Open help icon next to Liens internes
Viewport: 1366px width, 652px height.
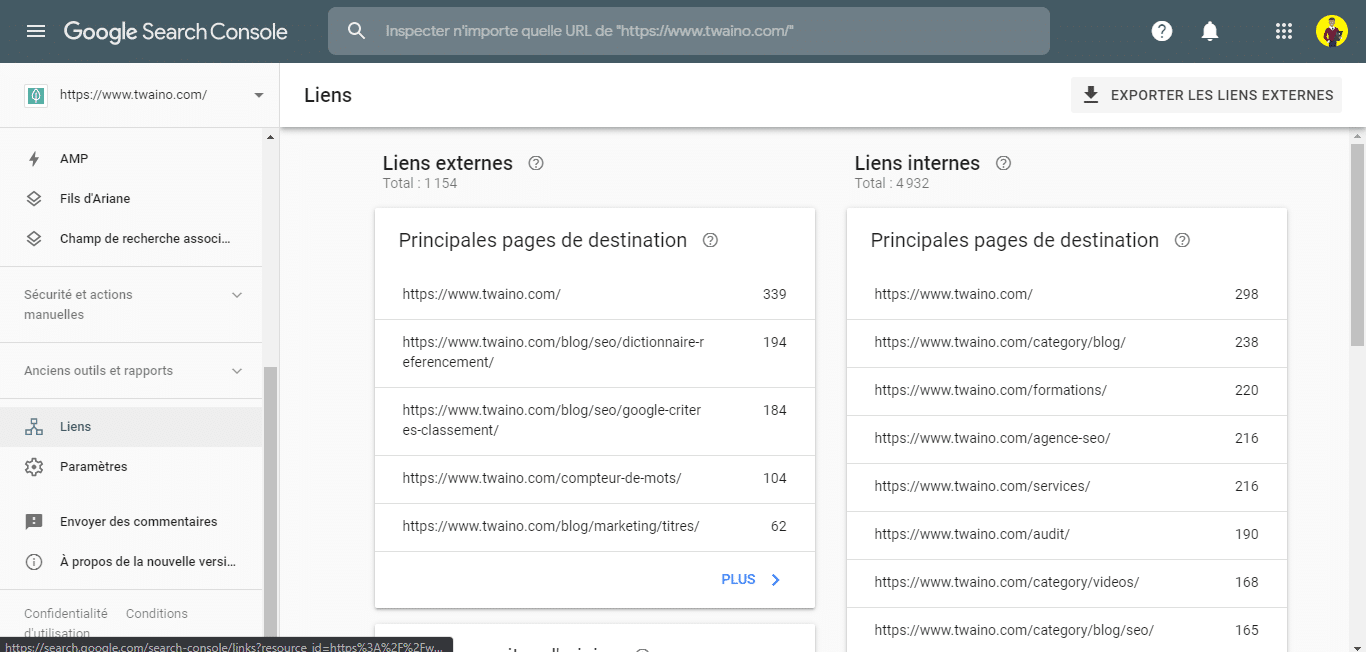click(x=1004, y=163)
